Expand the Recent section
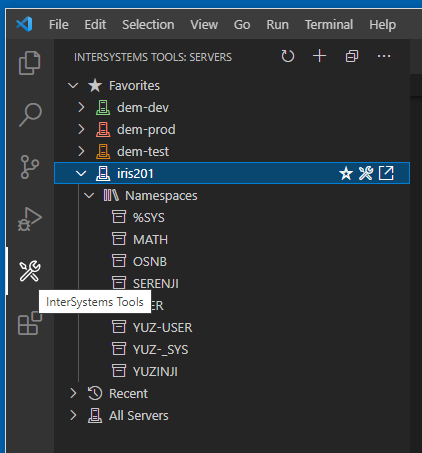The image size is (422, 453). pyautogui.click(x=73, y=393)
